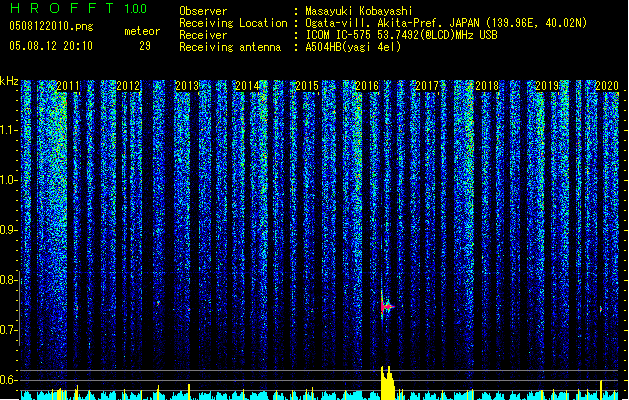The height and width of the screenshot is (400, 629).
Task: Select the observer name Masayuki Kobayashi
Action: click(x=359, y=11)
